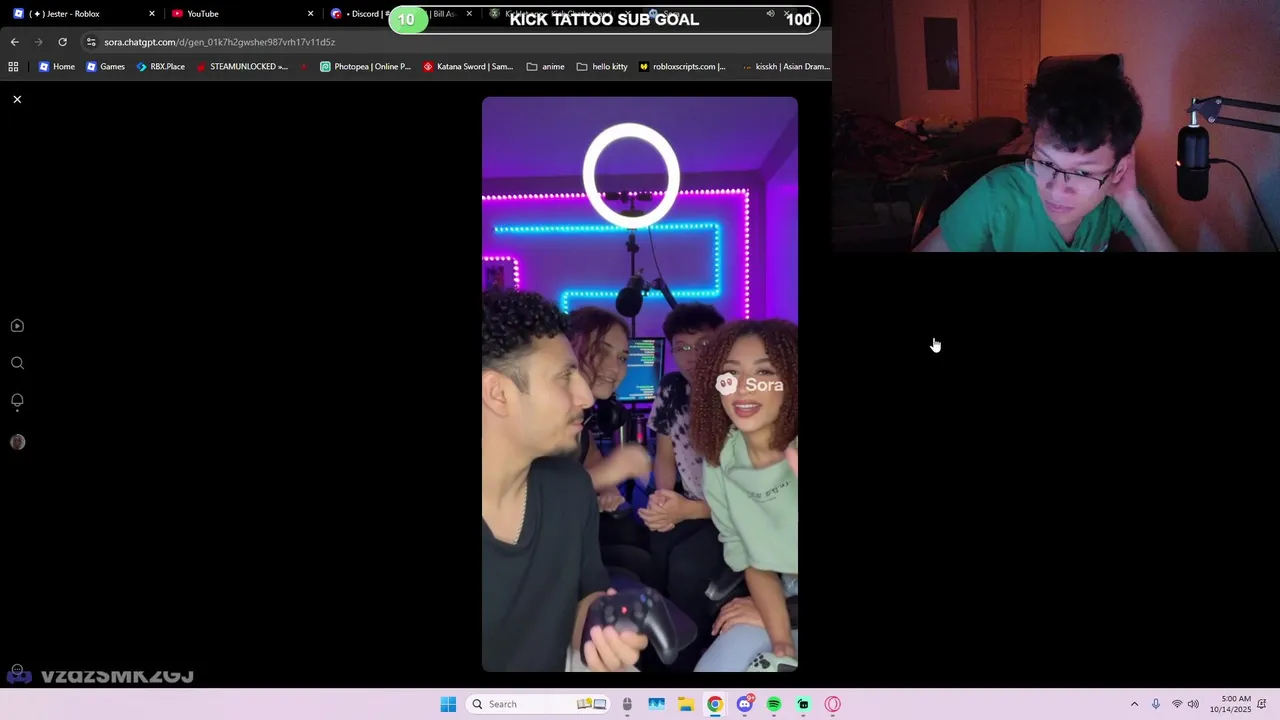
Task: Open the Games bookmark
Action: 105,67
